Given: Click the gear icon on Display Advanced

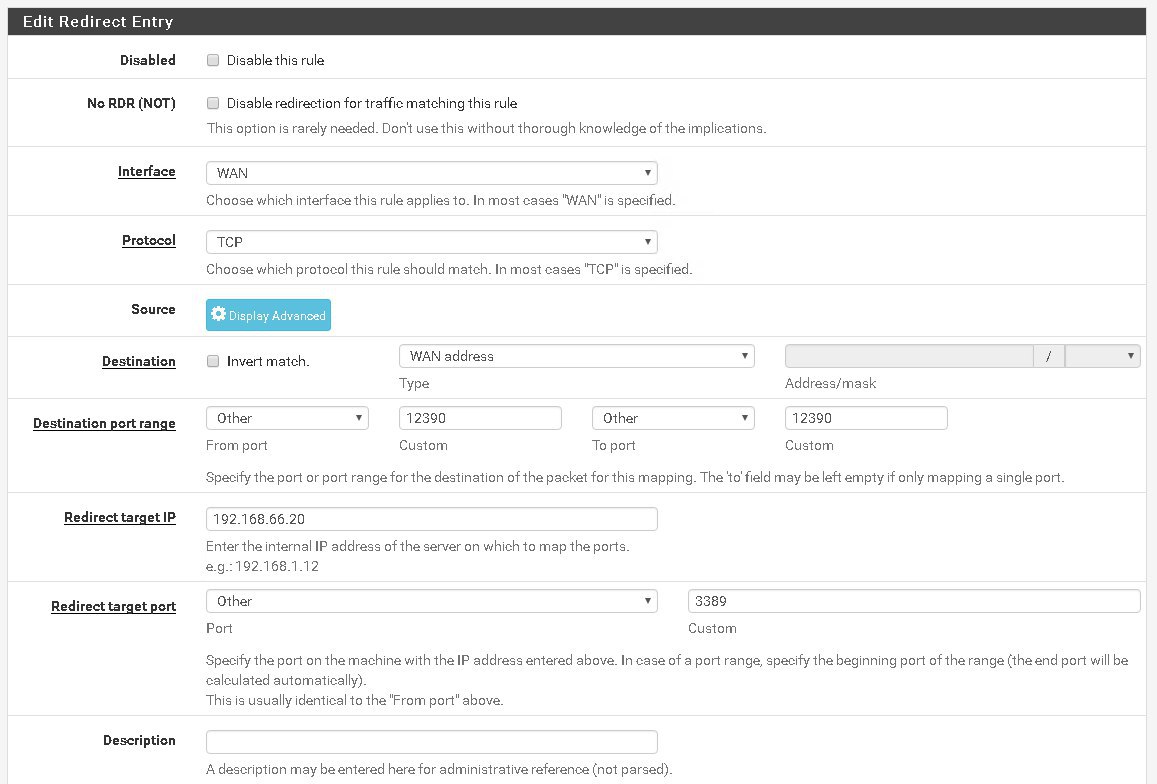Looking at the screenshot, I should 218,314.
